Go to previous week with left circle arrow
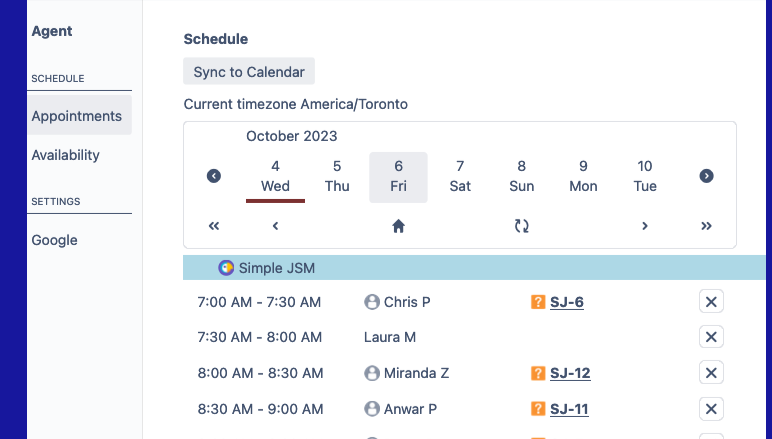This screenshot has width=772, height=439. (x=214, y=176)
